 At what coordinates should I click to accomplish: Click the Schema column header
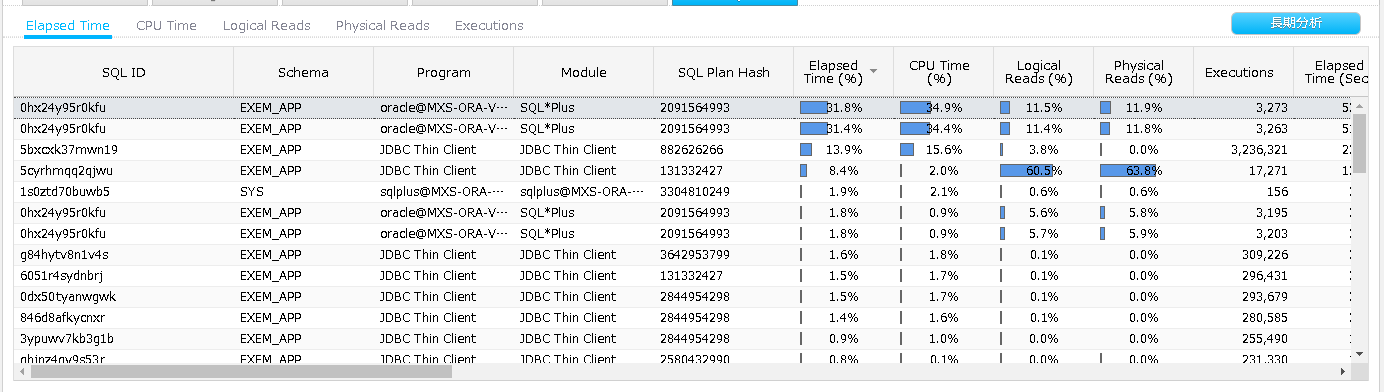303,72
